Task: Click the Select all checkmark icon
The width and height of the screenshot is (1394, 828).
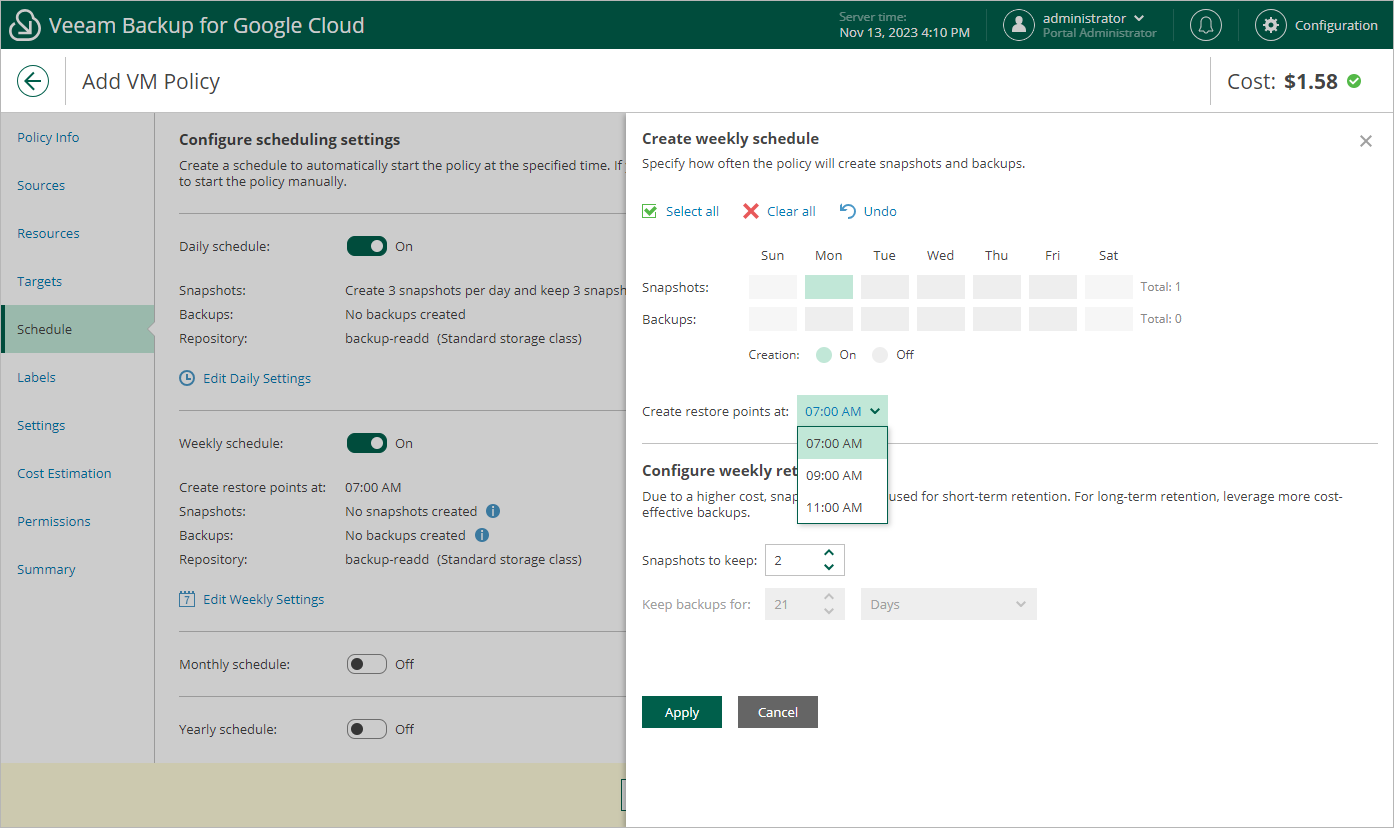Action: pos(650,211)
